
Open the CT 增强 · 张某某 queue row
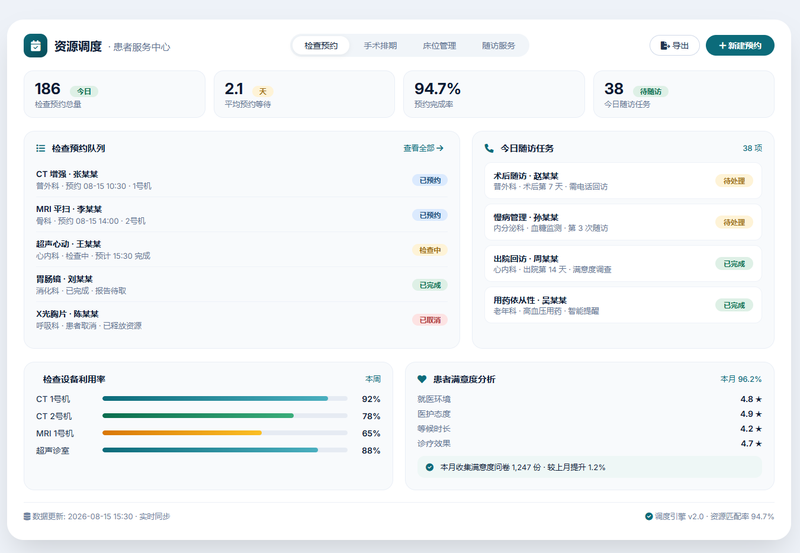tap(242, 180)
